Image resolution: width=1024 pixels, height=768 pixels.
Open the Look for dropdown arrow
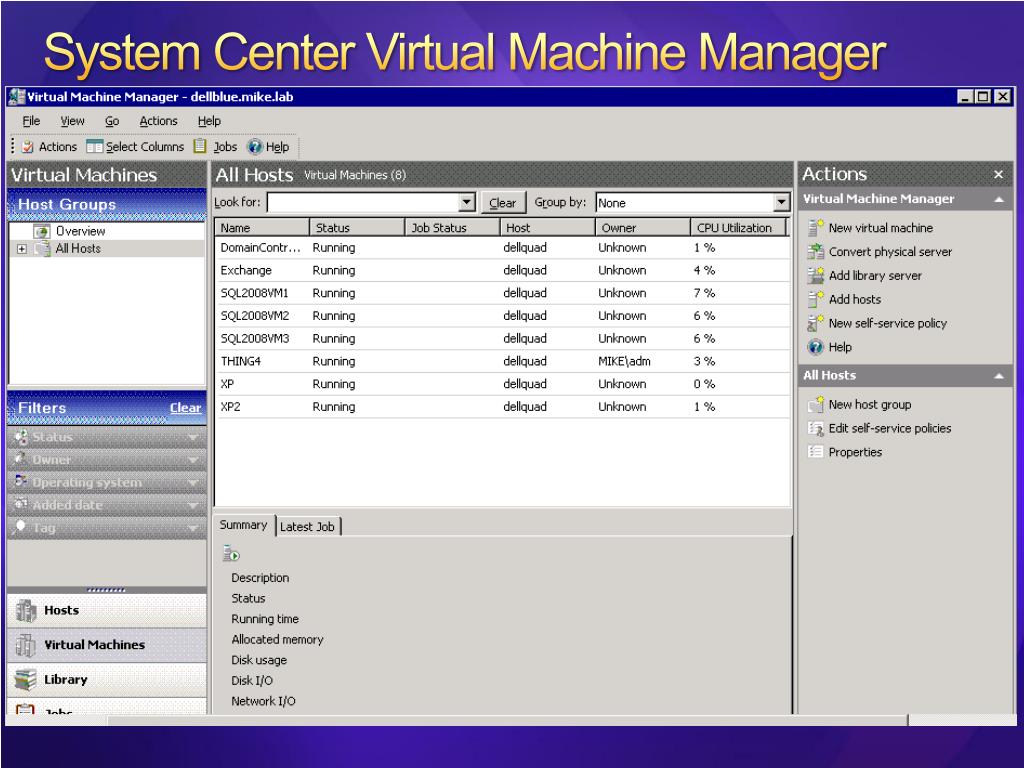[466, 202]
